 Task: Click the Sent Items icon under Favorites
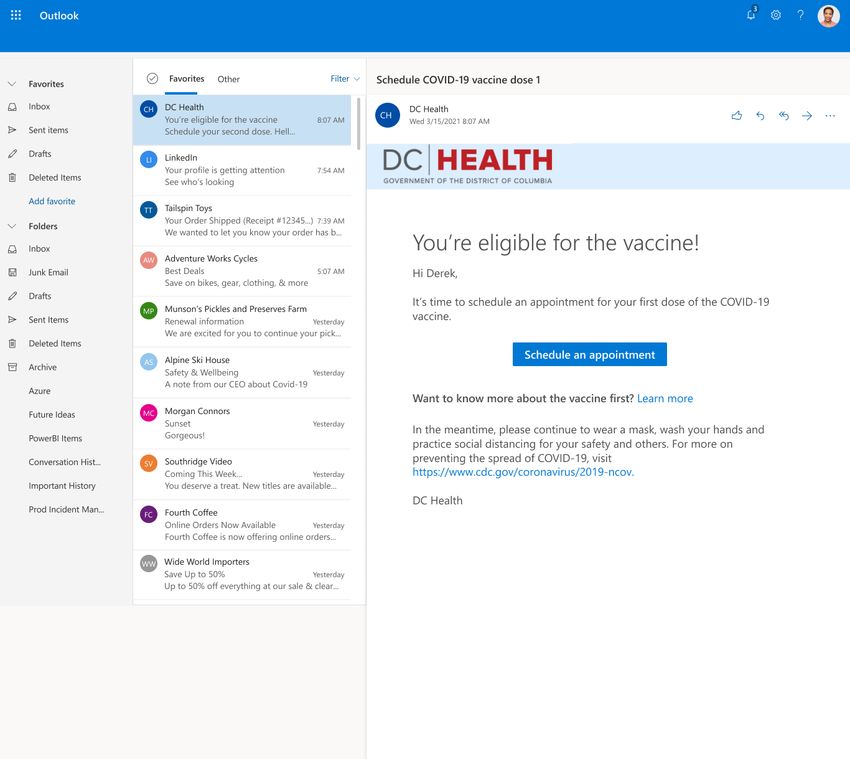coord(12,130)
